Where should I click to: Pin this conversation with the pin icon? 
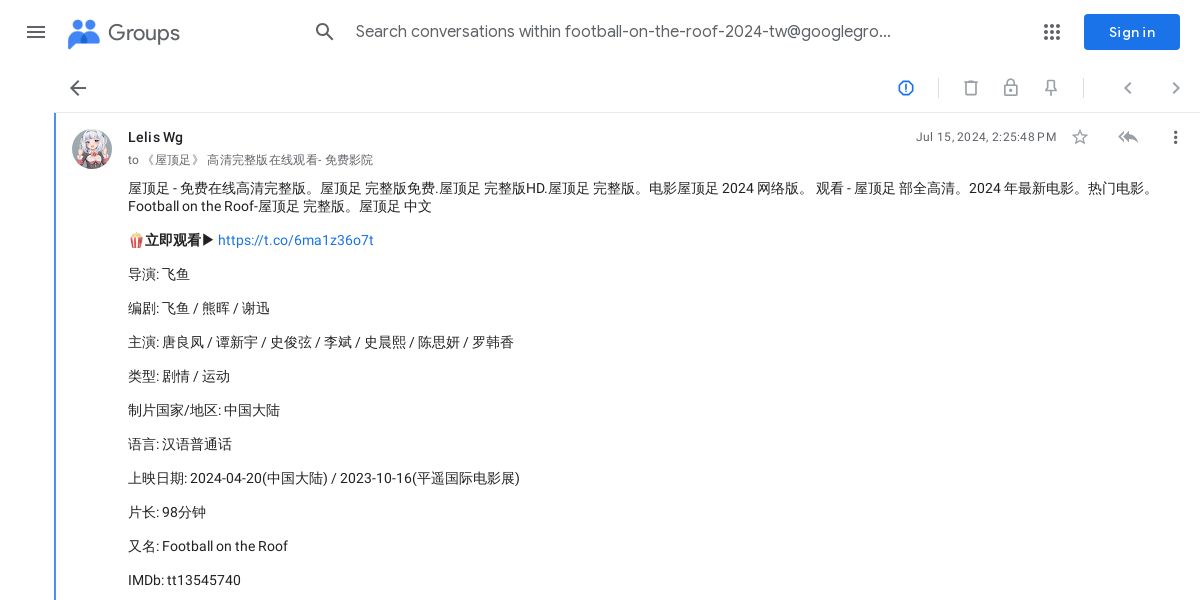pyautogui.click(x=1051, y=88)
